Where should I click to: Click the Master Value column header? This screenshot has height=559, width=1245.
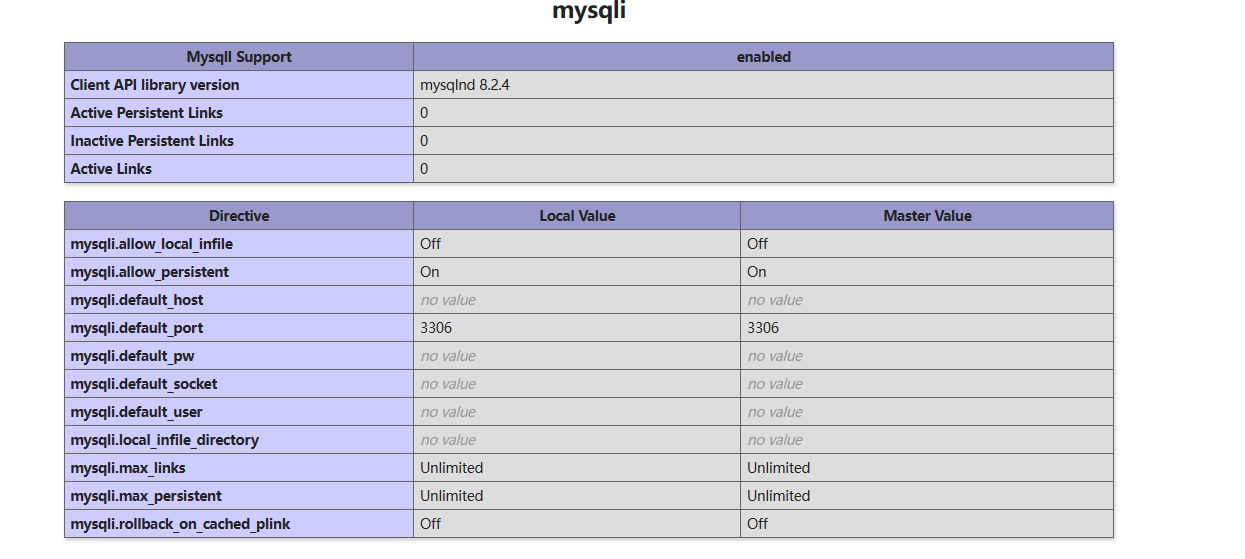[927, 216]
